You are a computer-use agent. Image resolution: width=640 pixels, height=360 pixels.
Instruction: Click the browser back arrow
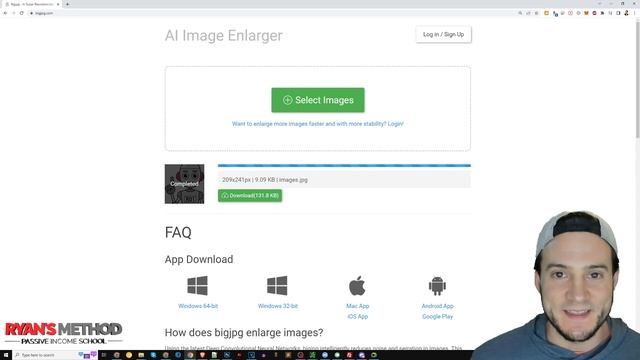[x=5, y=13]
